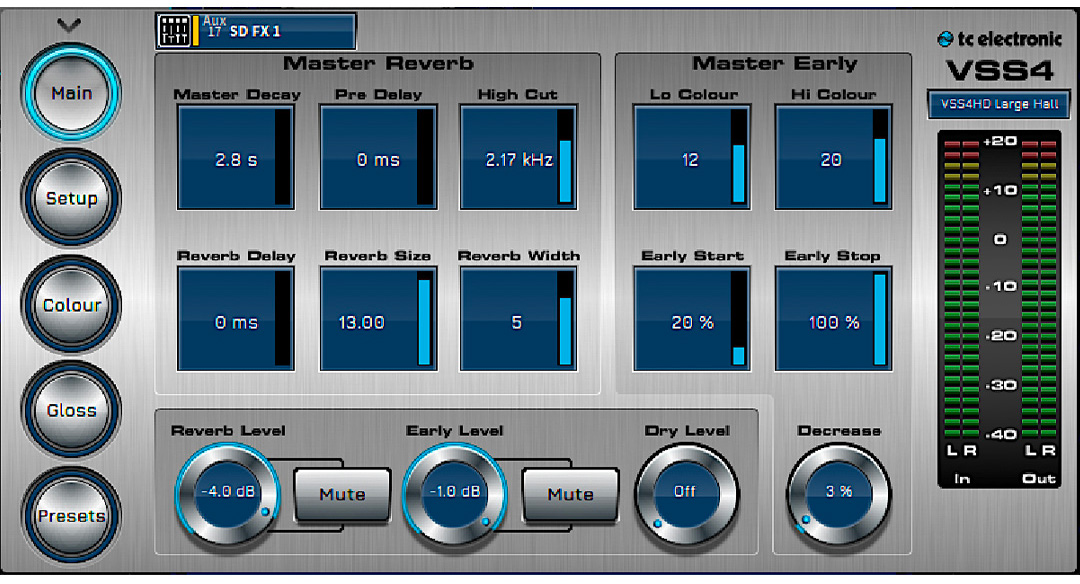Mute the Reverb Level
Viewport: 1080px width, 584px height.
coord(342,494)
